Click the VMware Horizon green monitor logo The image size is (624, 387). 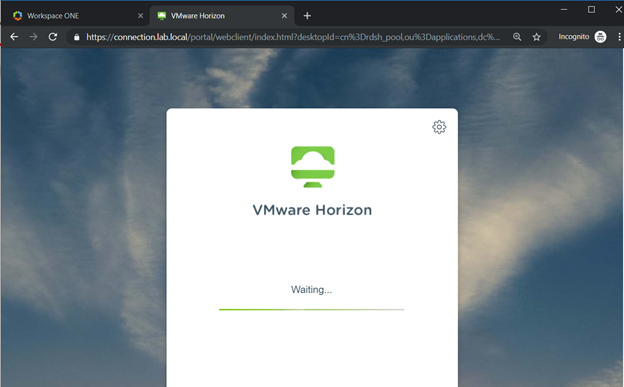point(313,166)
